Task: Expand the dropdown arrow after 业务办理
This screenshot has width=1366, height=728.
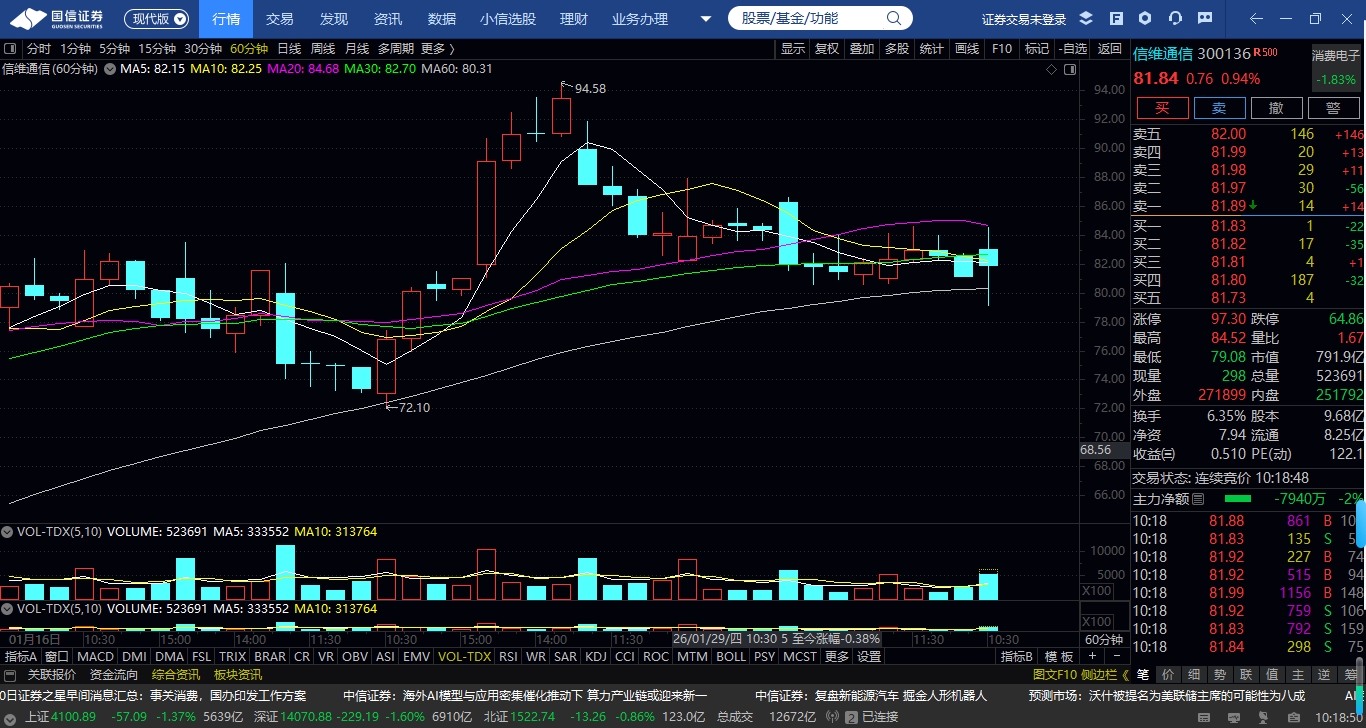Action: [706, 19]
